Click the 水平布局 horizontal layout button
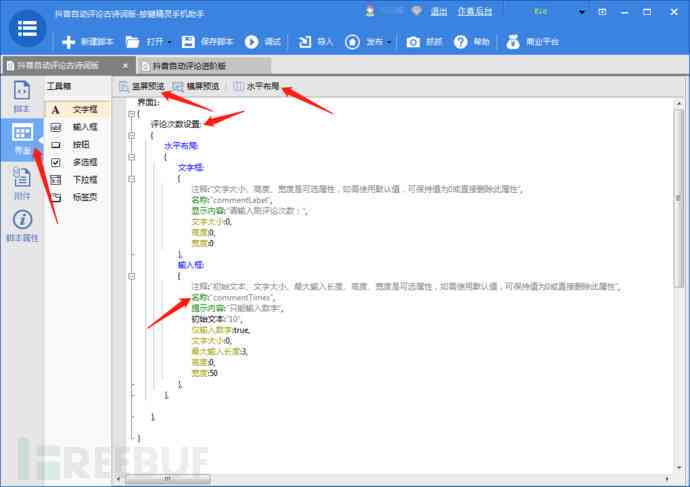Image resolution: width=690 pixels, height=487 pixels. pos(256,86)
